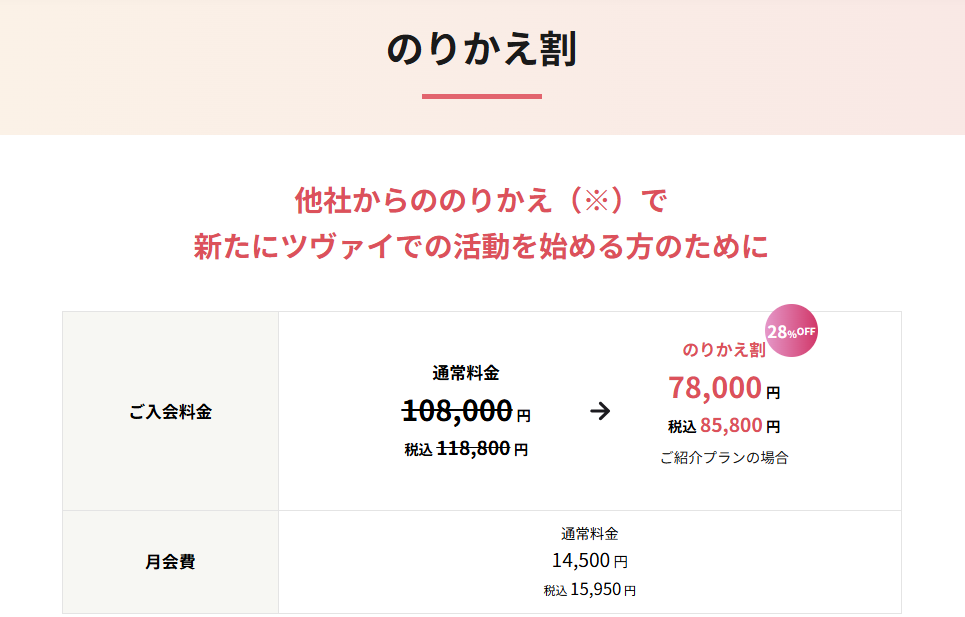The height and width of the screenshot is (617, 965).
Task: Click the struck-through 税込 118,800 円 price
Action: [466, 449]
